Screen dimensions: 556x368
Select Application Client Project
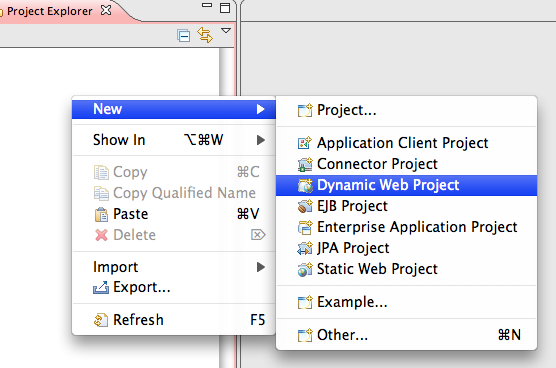click(x=406, y=143)
